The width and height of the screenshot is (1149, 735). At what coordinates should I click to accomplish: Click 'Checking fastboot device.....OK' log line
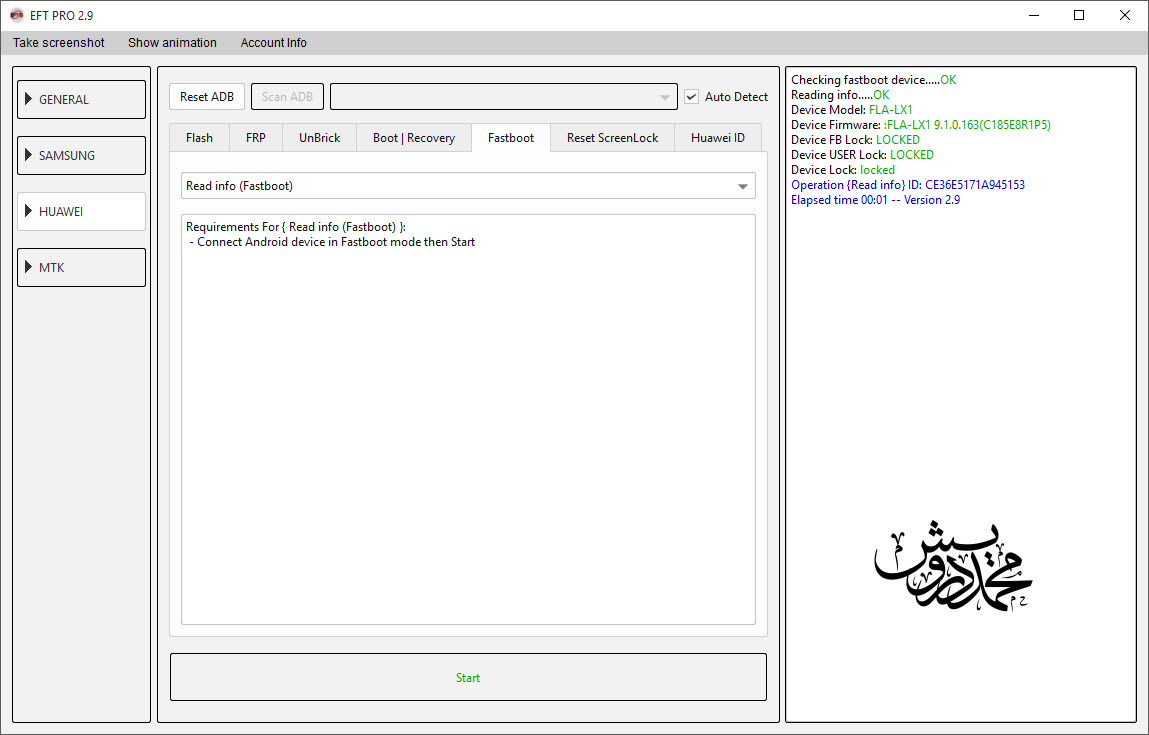pos(873,80)
